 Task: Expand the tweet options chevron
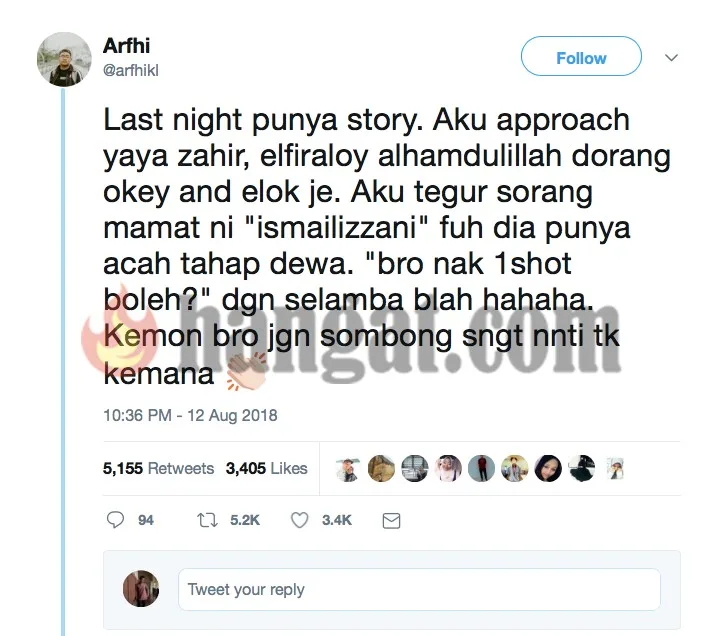tap(671, 58)
